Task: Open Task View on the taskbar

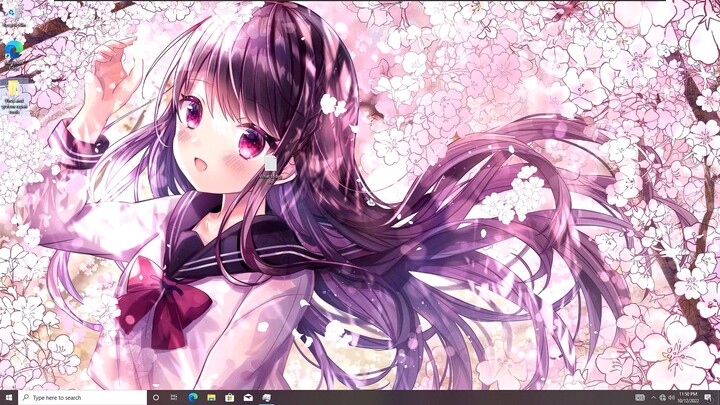Action: 174,397
